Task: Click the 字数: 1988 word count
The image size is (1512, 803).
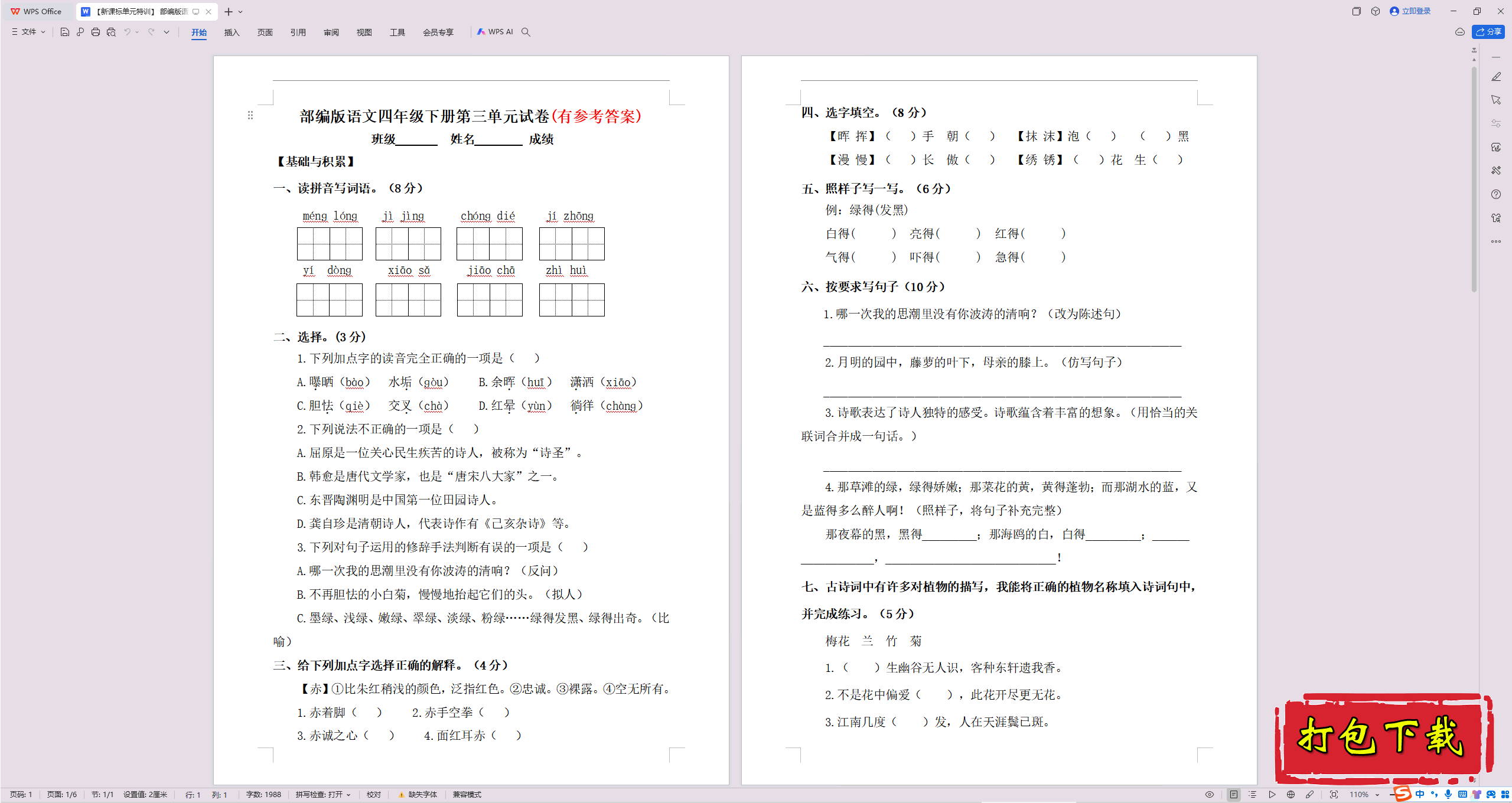Action: click(263, 795)
